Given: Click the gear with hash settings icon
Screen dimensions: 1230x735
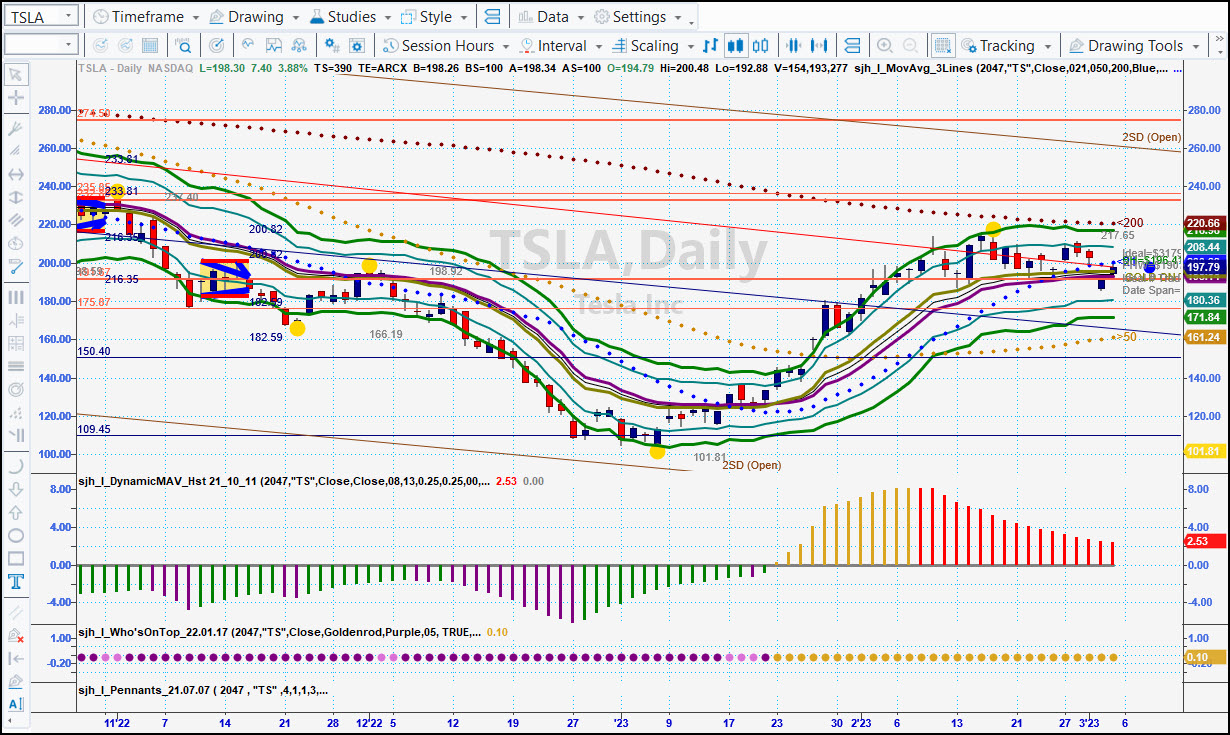Looking at the screenshot, I should (x=332, y=46).
